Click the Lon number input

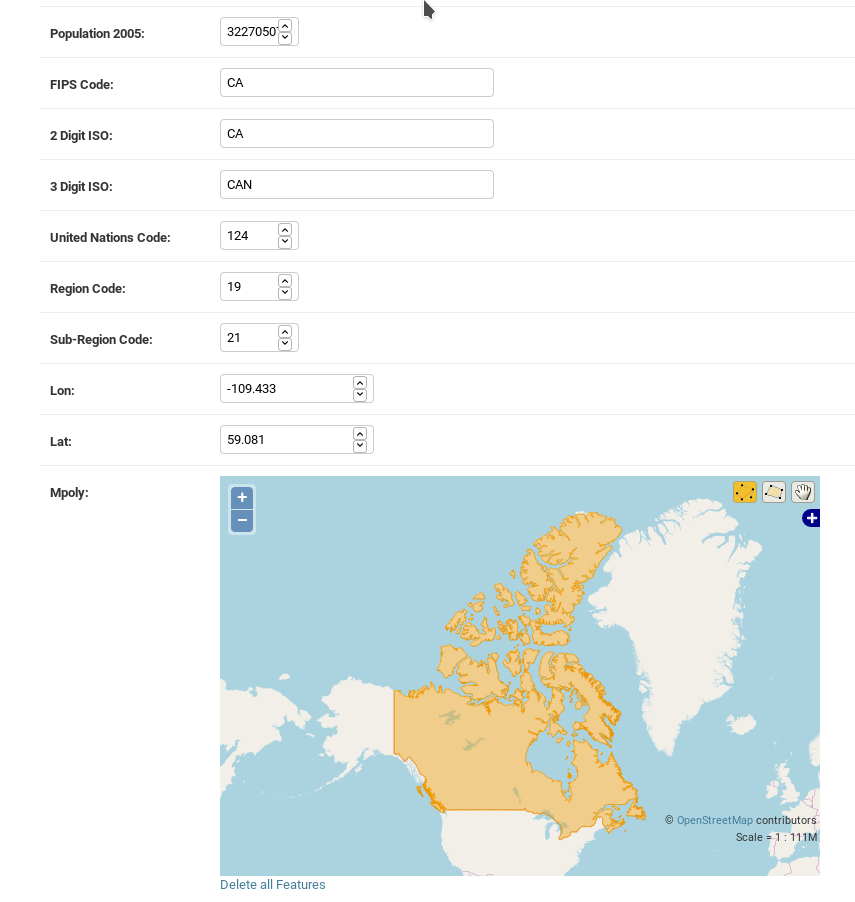[x=285, y=389]
